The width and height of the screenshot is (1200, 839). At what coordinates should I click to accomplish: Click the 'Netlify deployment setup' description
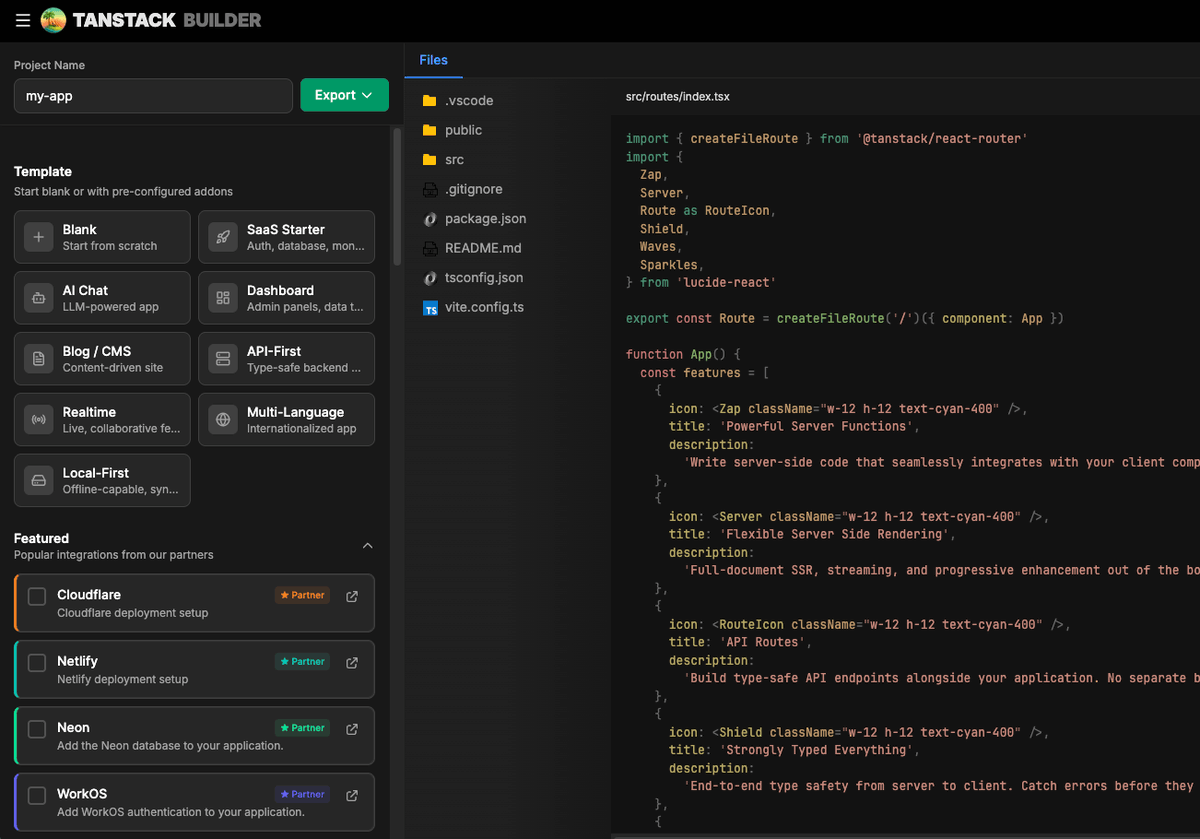123,679
